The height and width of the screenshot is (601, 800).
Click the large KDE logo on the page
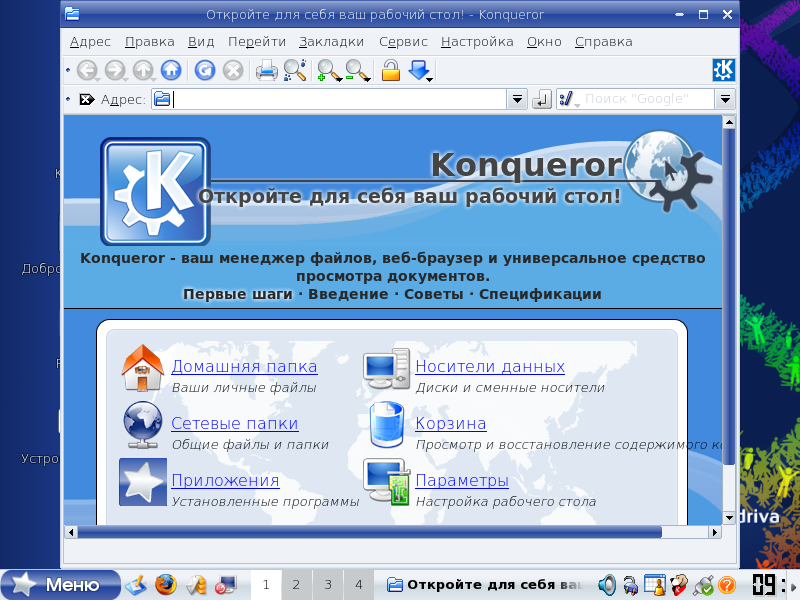pos(156,191)
